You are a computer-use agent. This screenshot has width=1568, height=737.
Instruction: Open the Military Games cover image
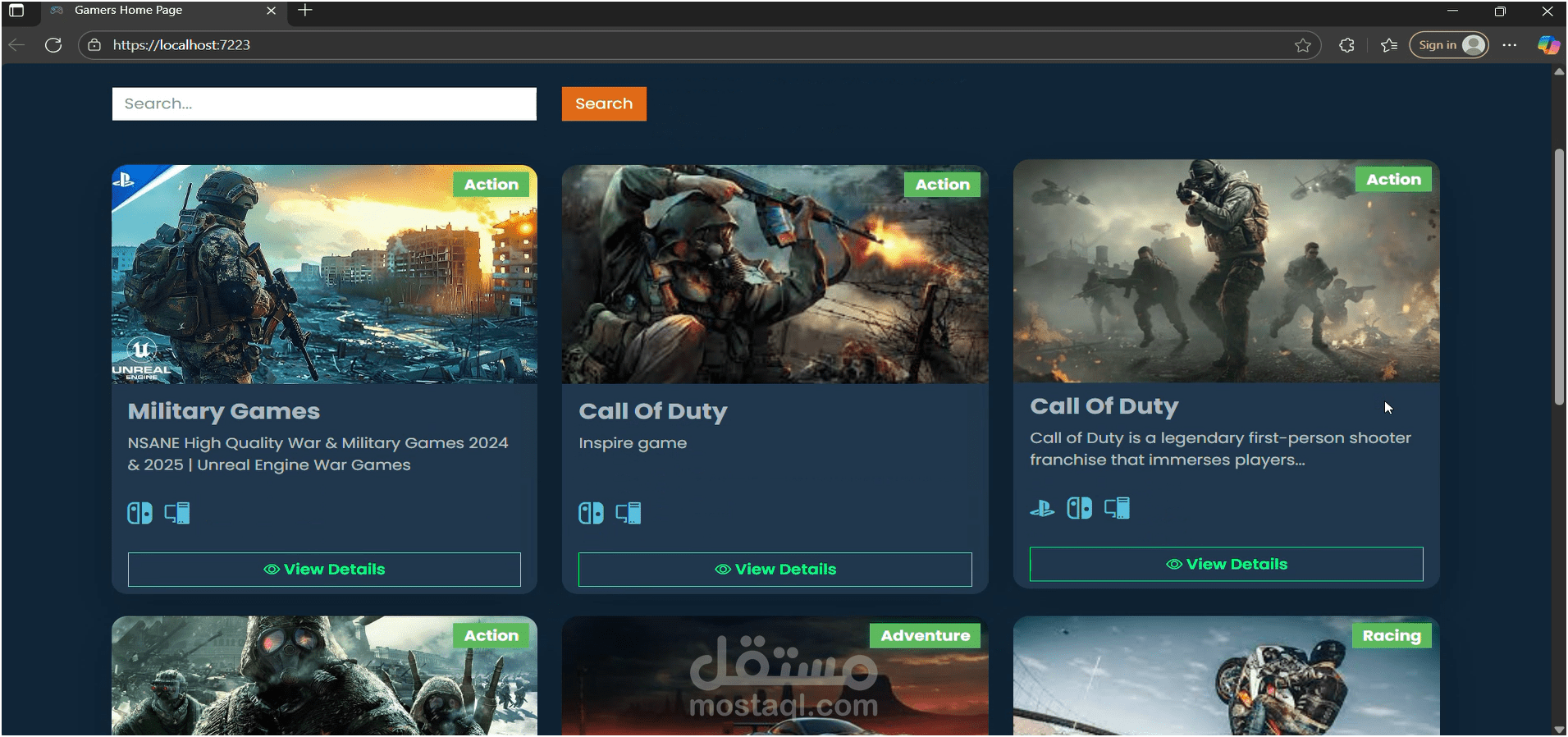(x=324, y=274)
